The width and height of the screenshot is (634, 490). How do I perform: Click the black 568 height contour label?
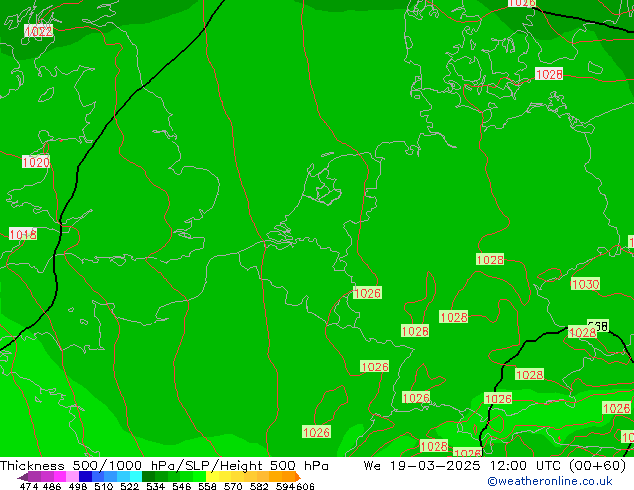click(598, 325)
